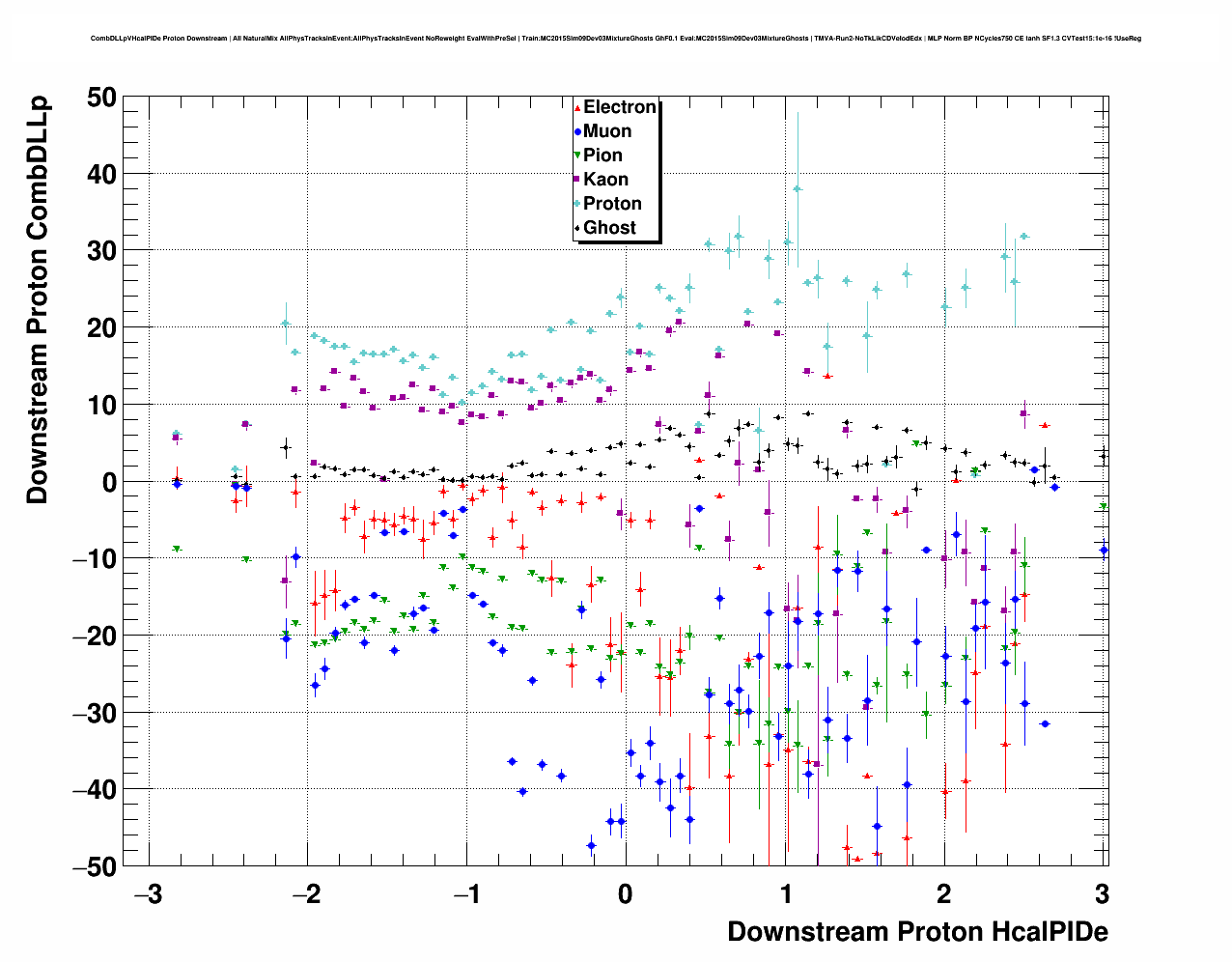Click the red Electron triangle marker in legend
This screenshot has width=1232, height=962.
click(x=577, y=108)
